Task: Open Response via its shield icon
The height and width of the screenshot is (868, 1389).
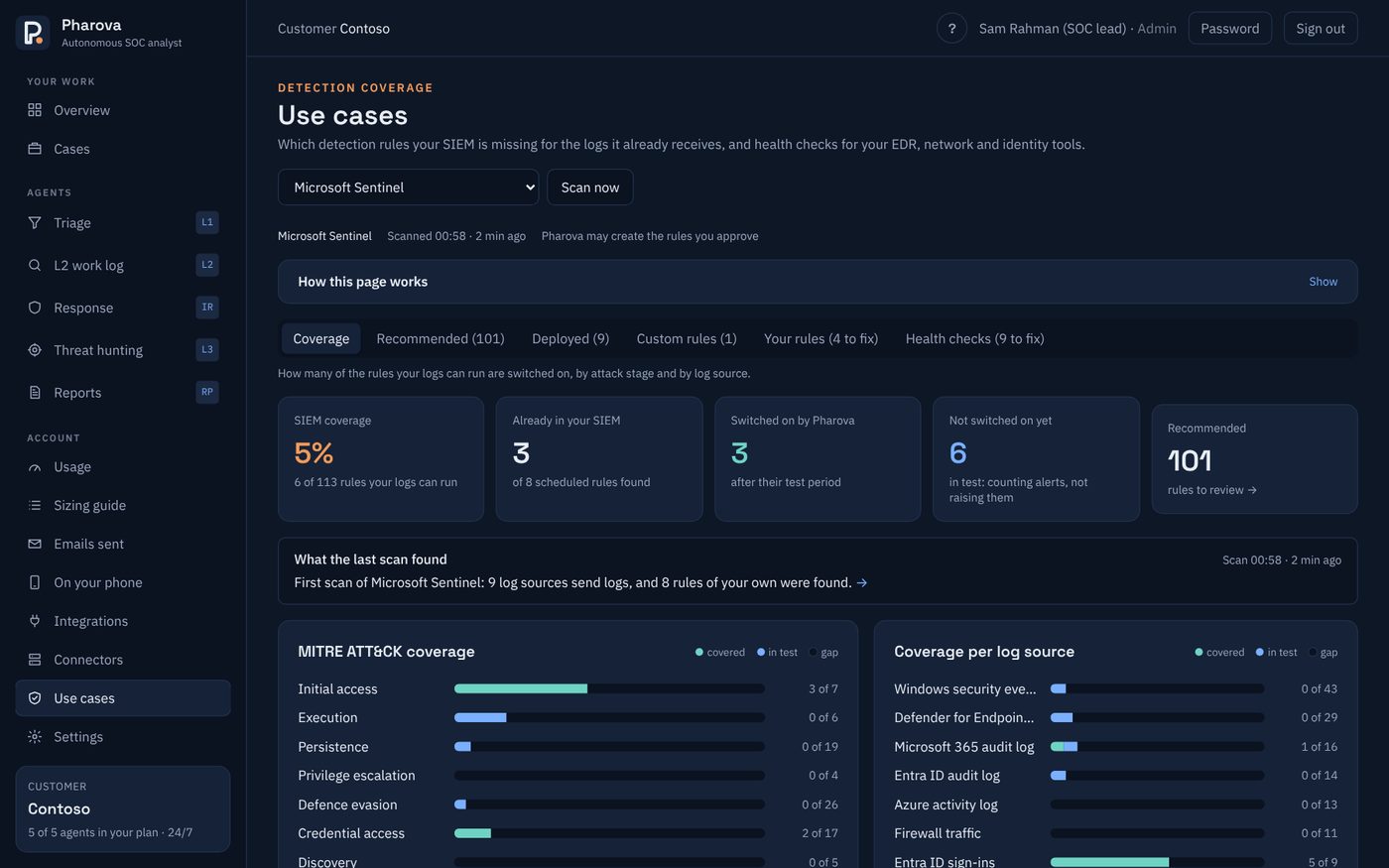Action: tap(35, 308)
